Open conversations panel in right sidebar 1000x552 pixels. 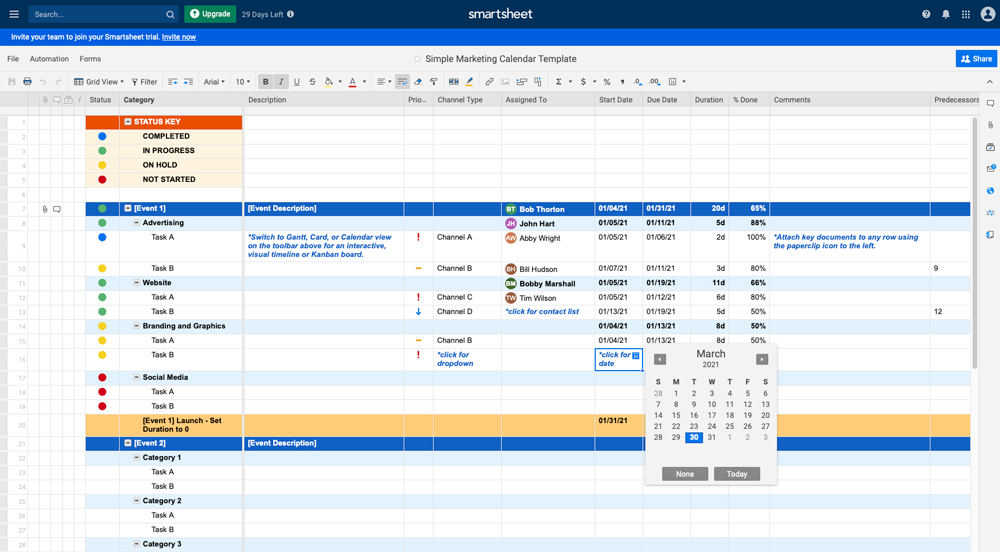[990, 103]
